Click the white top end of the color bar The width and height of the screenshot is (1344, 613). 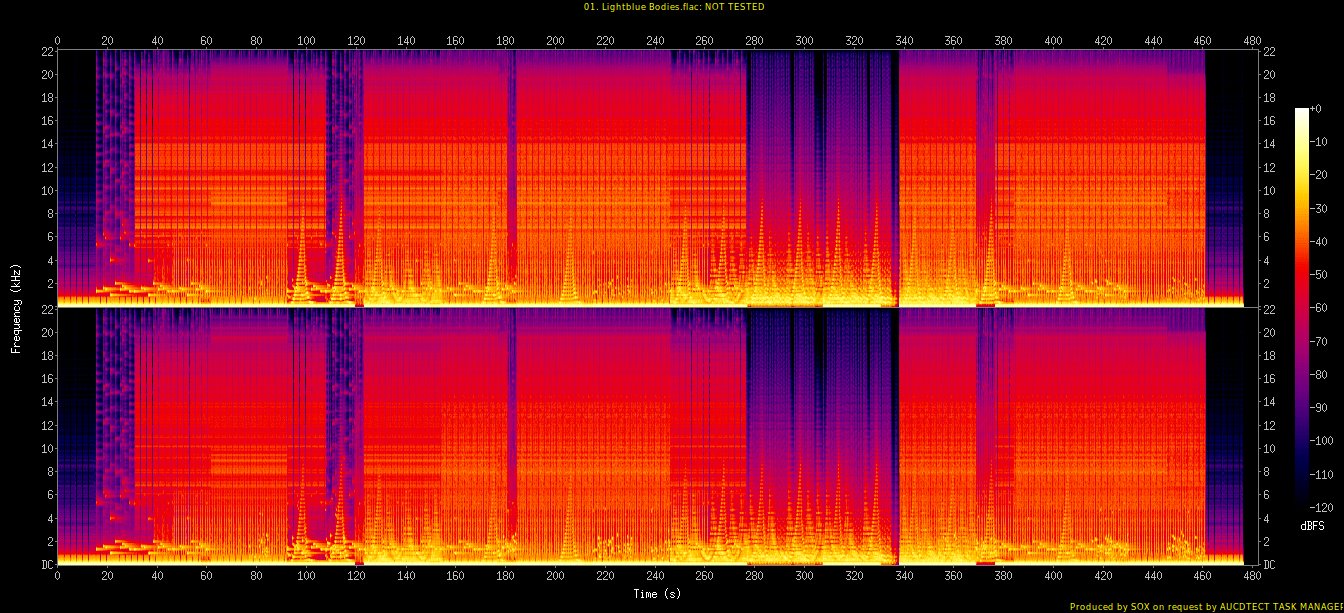pos(1301,112)
